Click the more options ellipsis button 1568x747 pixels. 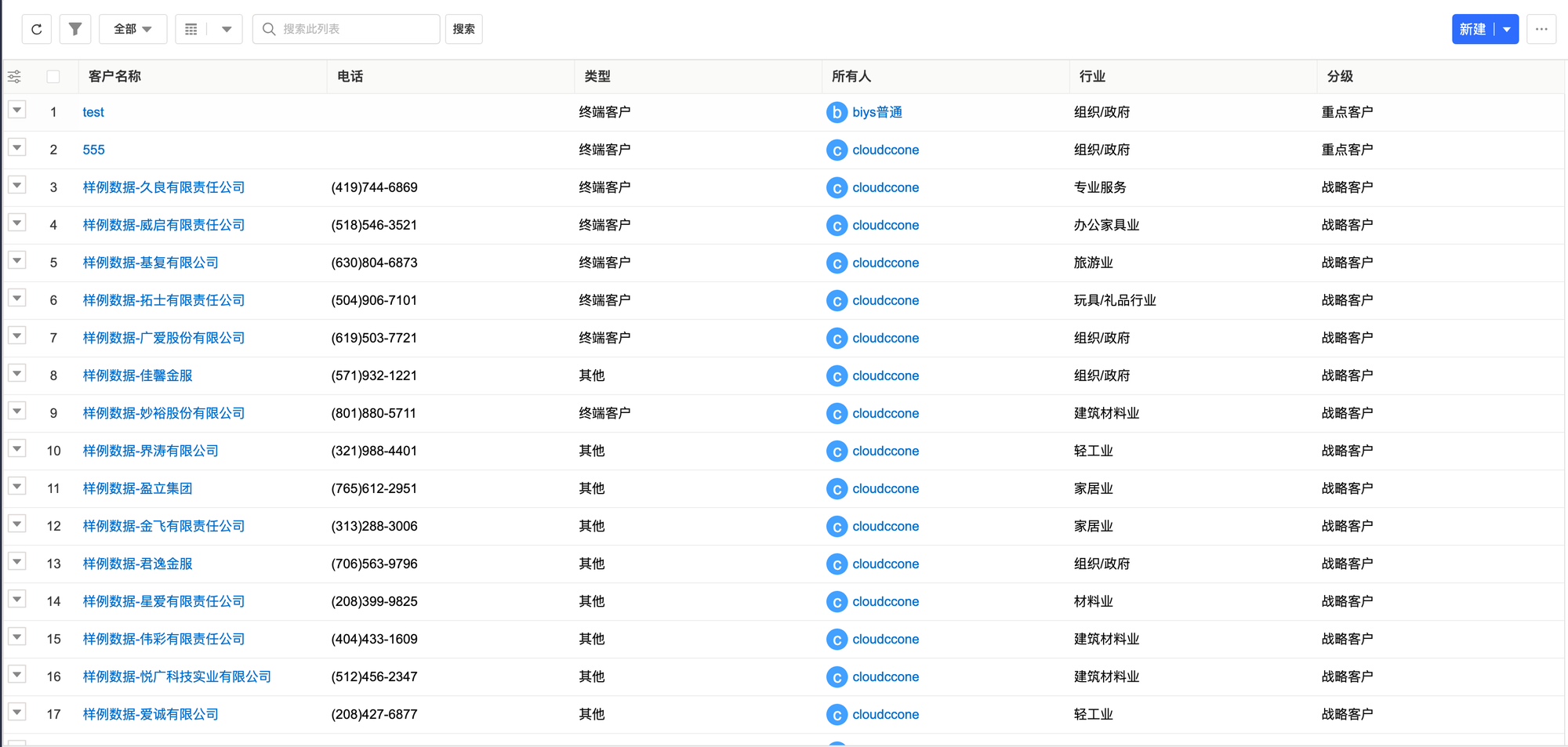1541,29
